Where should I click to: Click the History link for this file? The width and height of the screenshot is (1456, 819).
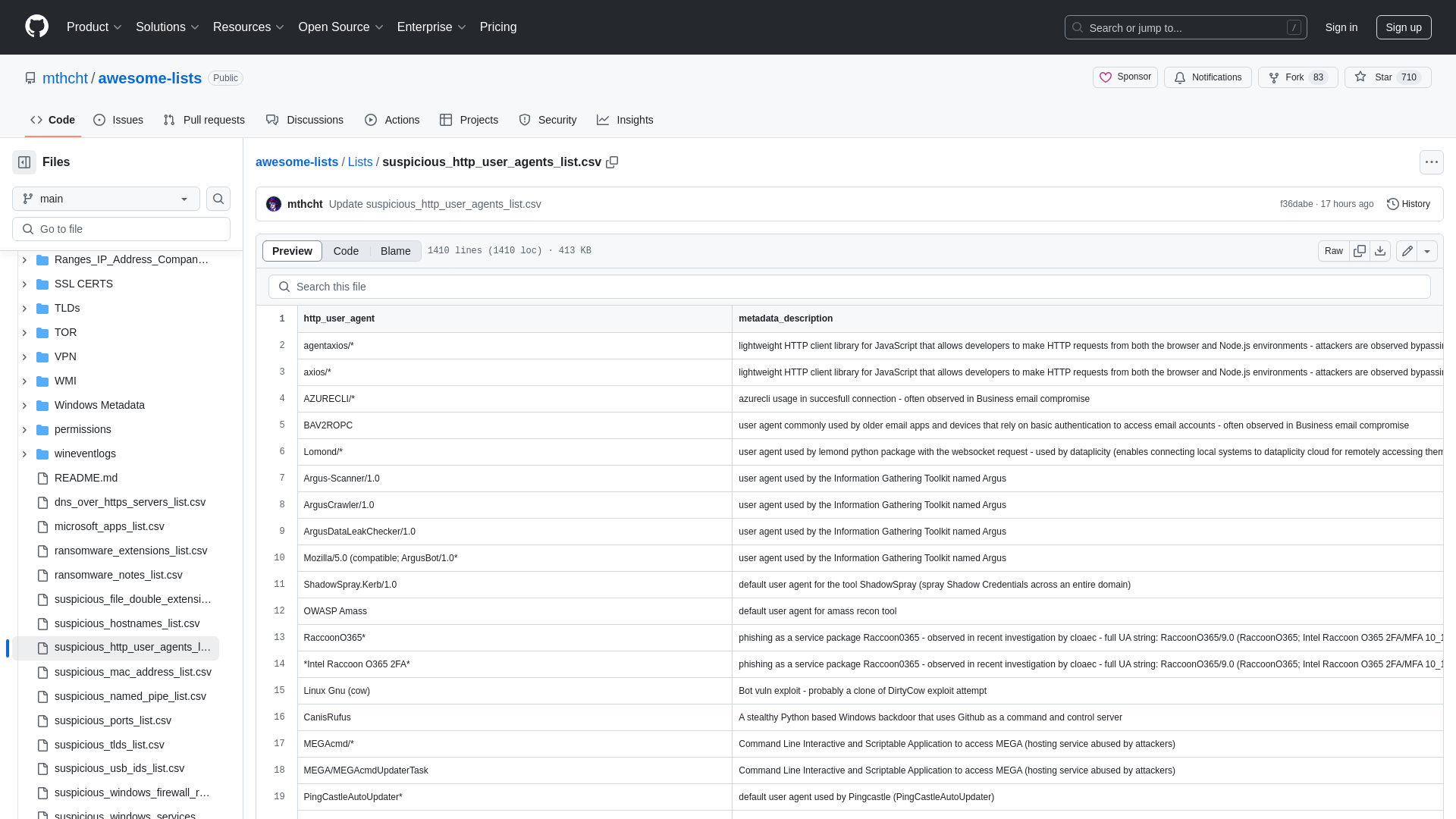[1408, 204]
